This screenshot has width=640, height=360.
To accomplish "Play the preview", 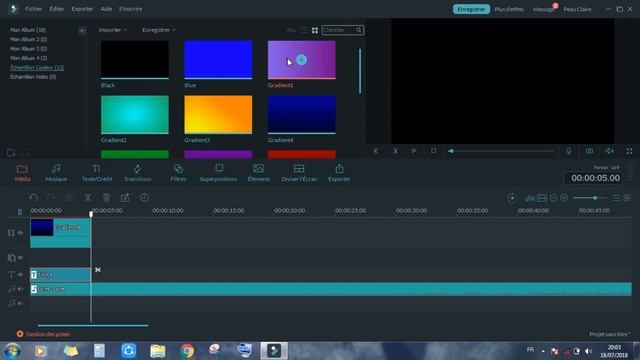I will coord(414,151).
